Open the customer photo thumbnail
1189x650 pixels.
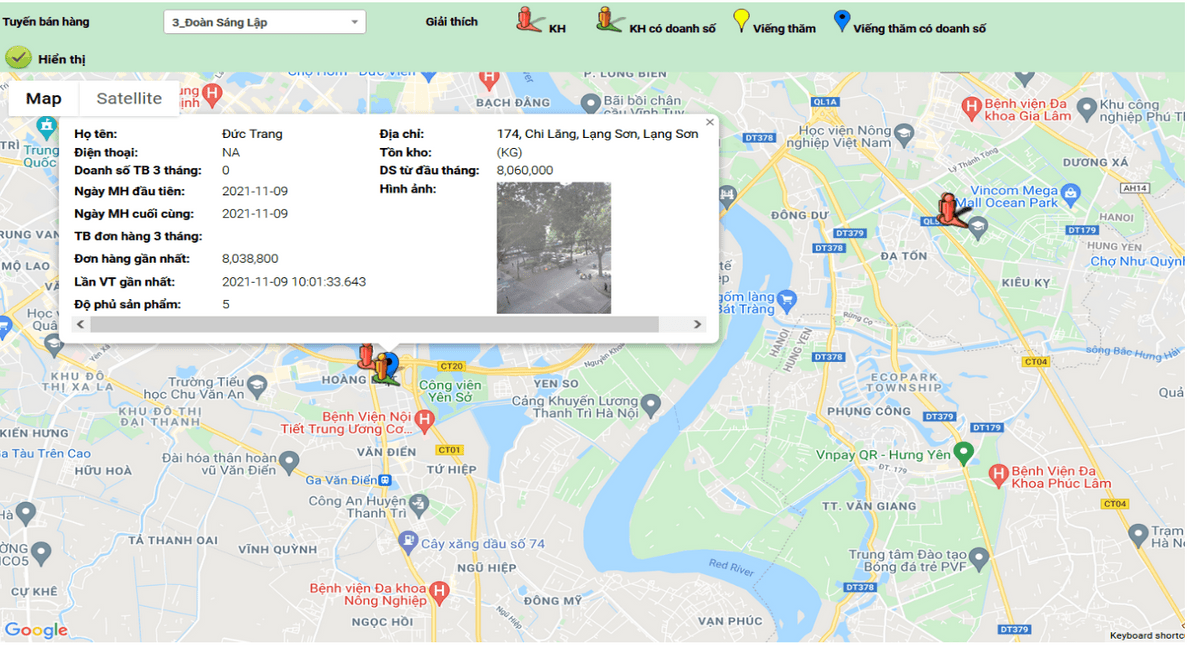(x=553, y=248)
